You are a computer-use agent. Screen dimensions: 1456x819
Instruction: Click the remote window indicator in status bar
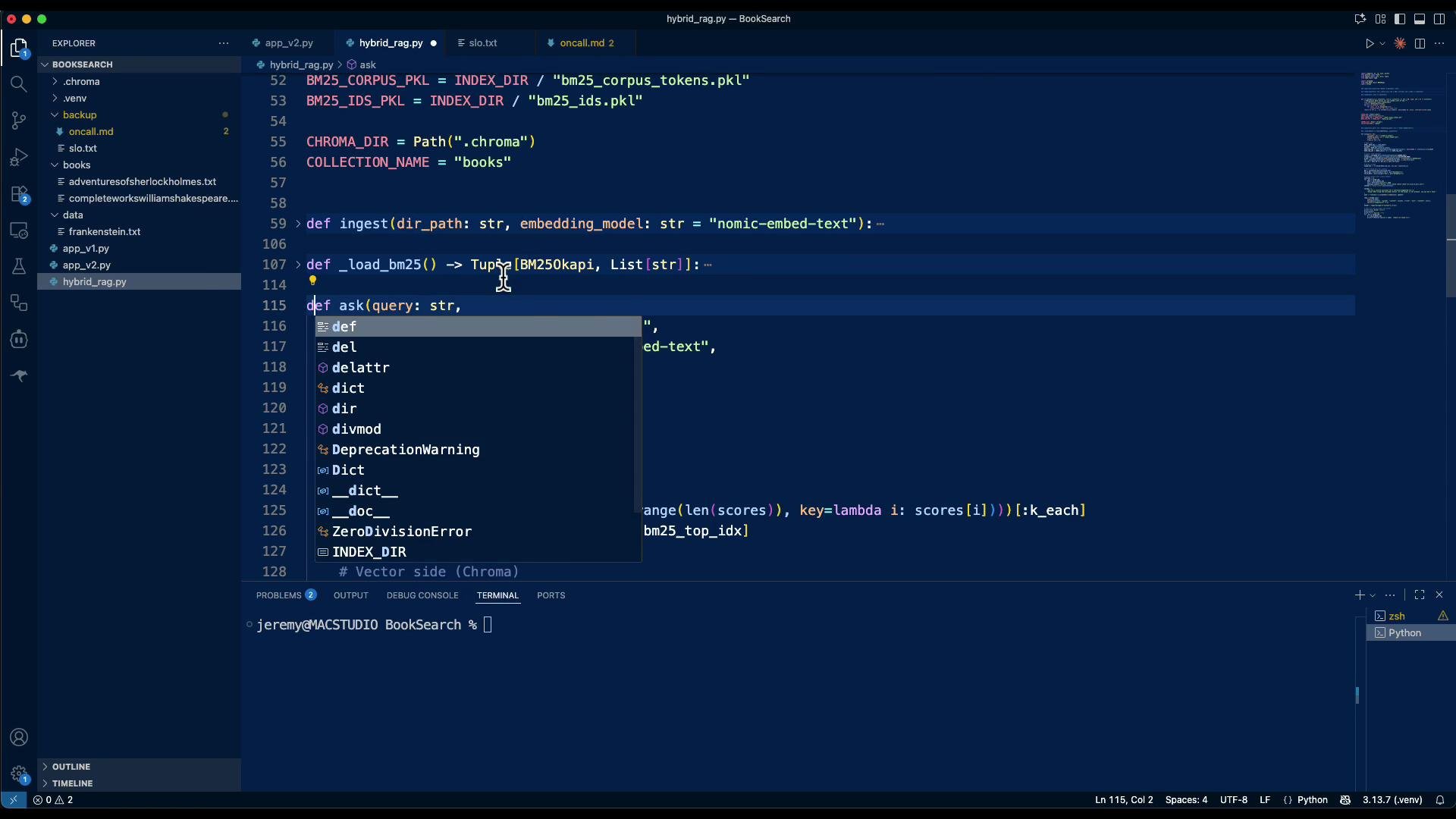(x=13, y=800)
